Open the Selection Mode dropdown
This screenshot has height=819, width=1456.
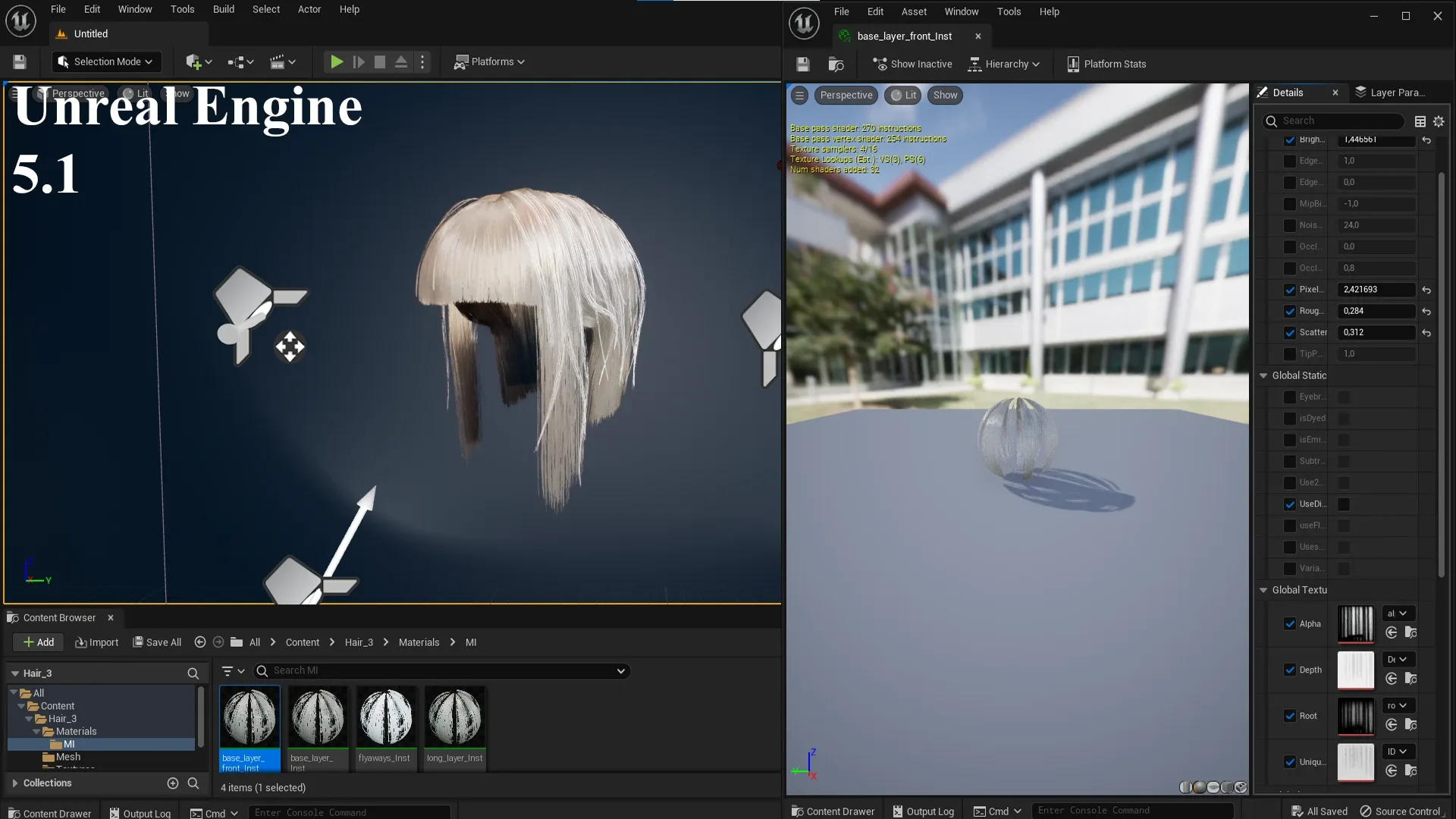[x=105, y=61]
